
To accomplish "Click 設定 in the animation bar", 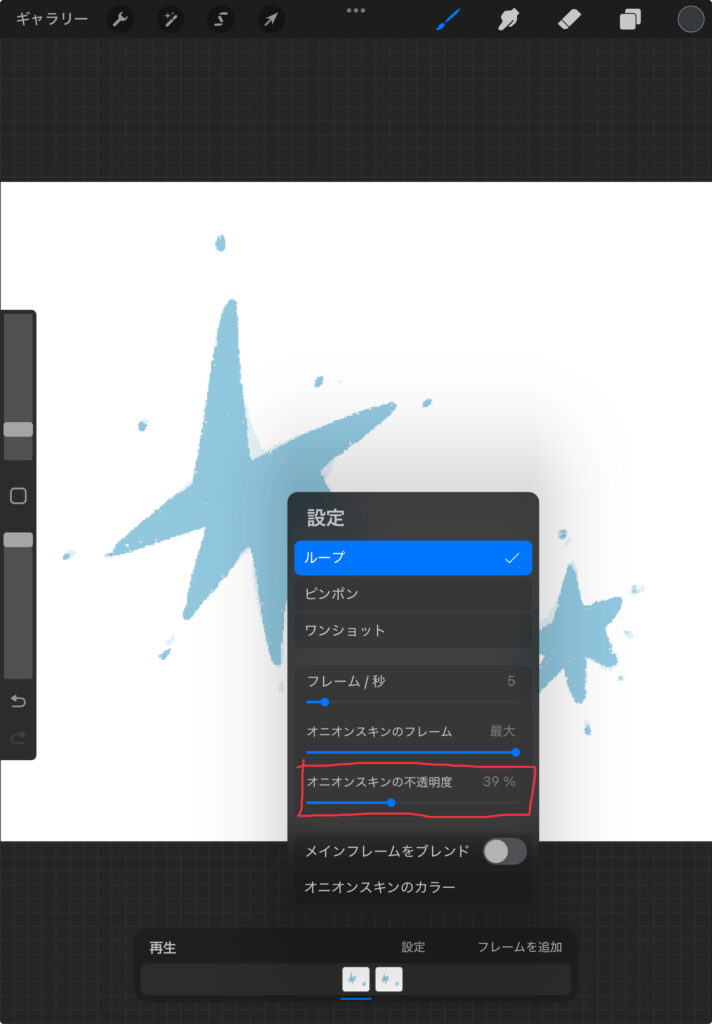I will [x=413, y=947].
